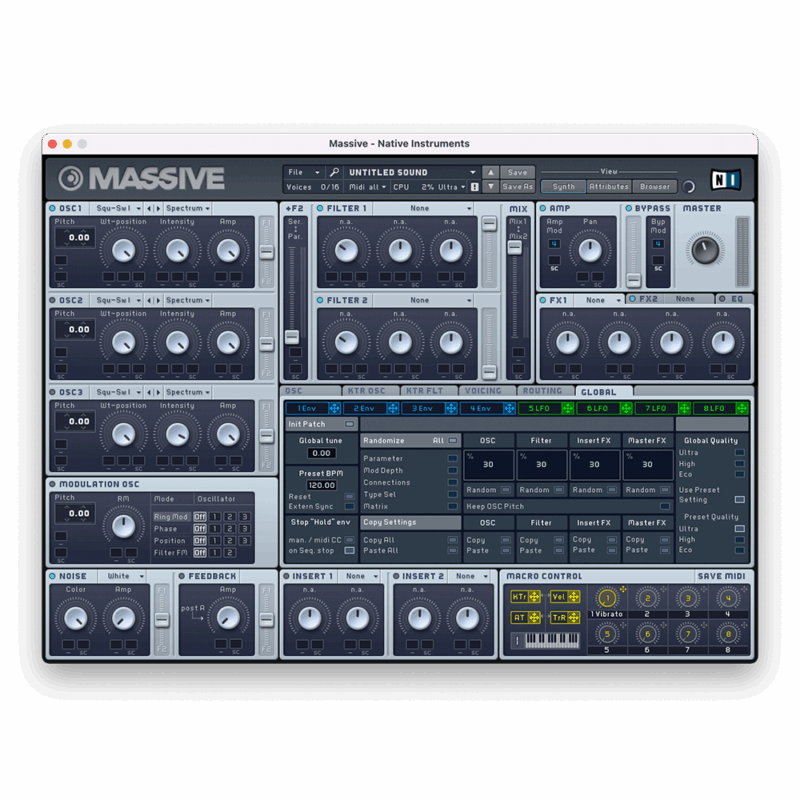The height and width of the screenshot is (800, 800).
Task: Open OSC2 Spectrum mode dropdown
Action: (x=187, y=300)
